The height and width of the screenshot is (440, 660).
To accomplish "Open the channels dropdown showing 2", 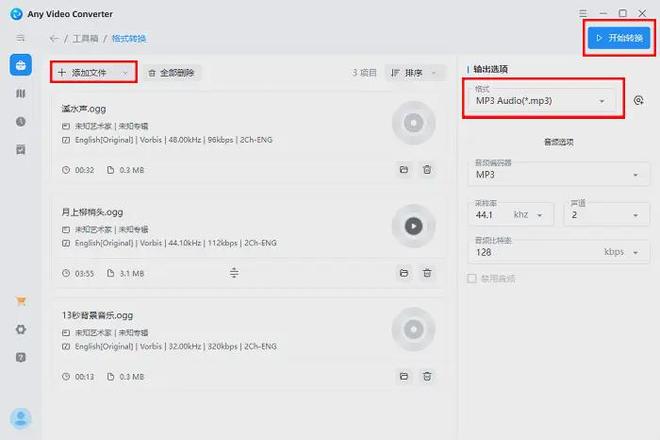I will pos(606,214).
